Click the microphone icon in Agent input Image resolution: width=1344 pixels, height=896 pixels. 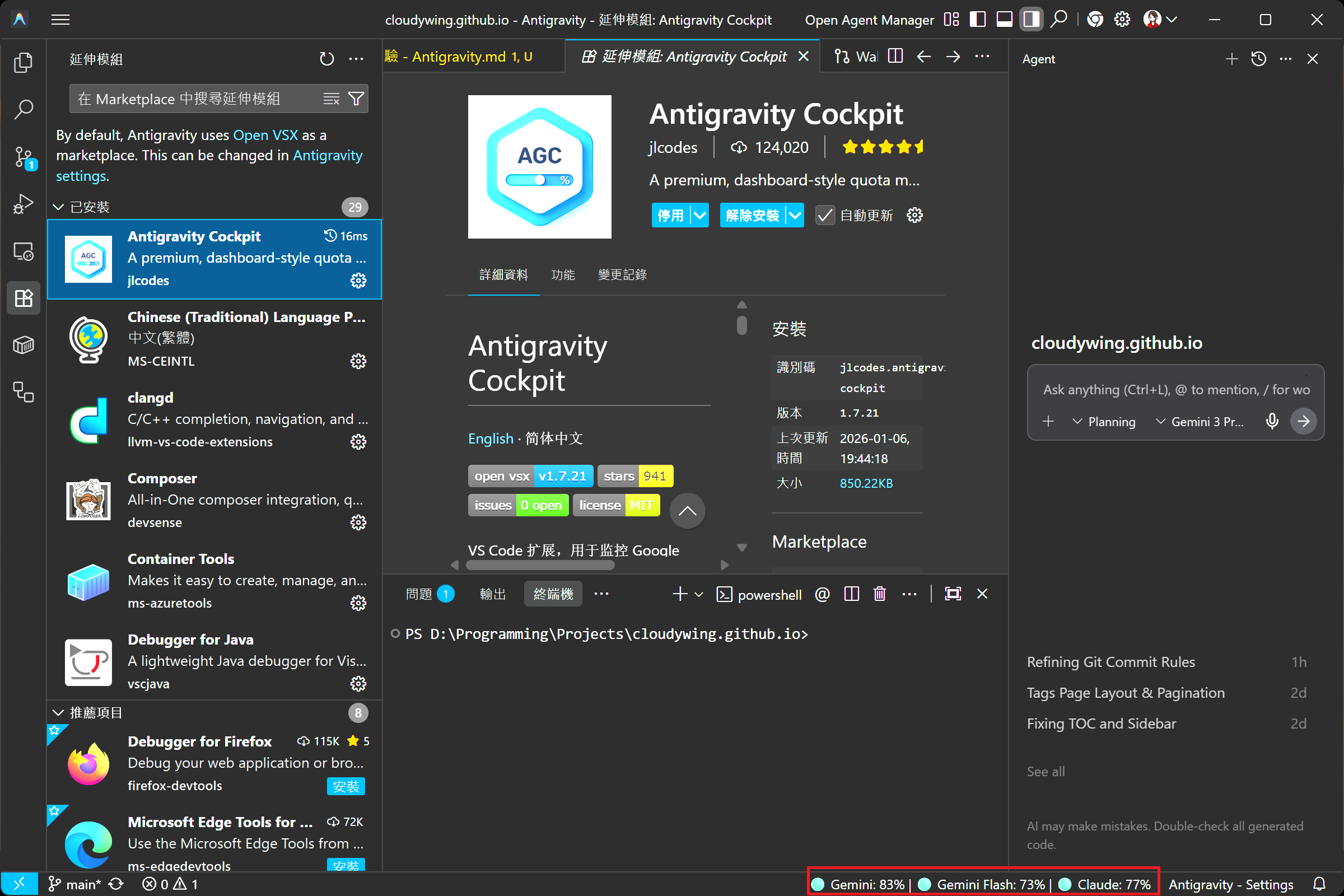click(x=1272, y=422)
